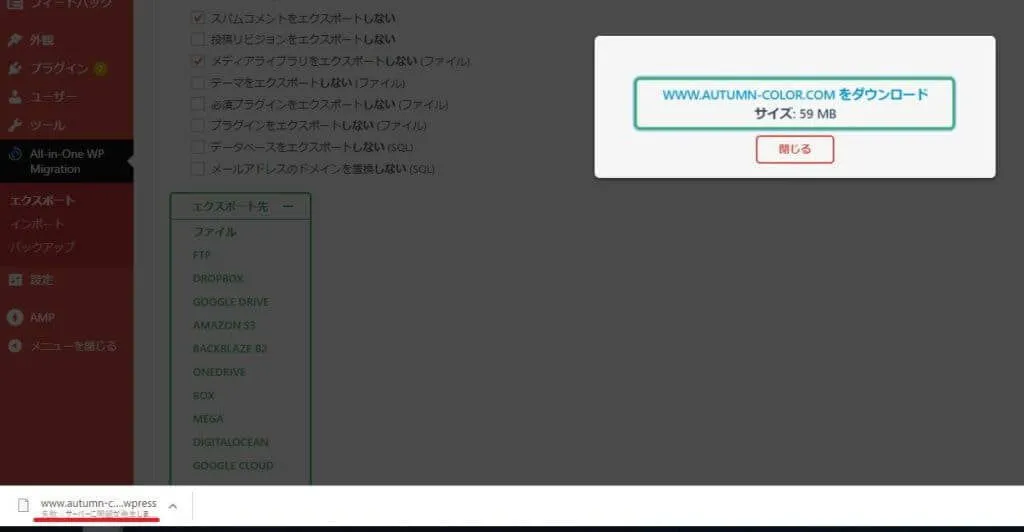Open the バックアップ submenu item

[x=42, y=246]
